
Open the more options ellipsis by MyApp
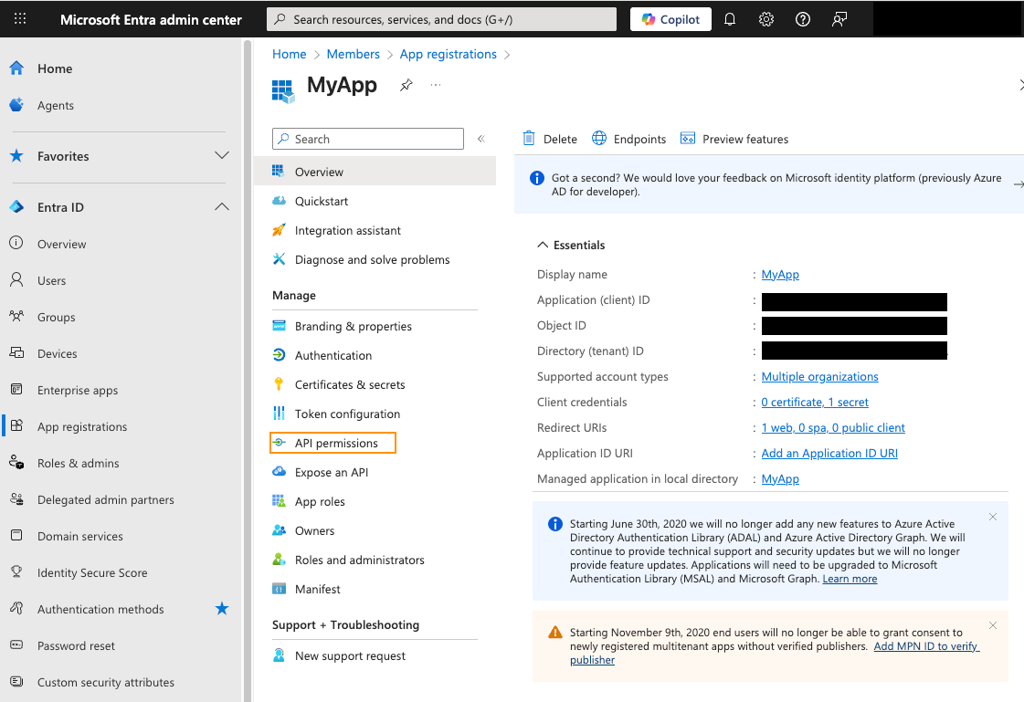(x=436, y=85)
